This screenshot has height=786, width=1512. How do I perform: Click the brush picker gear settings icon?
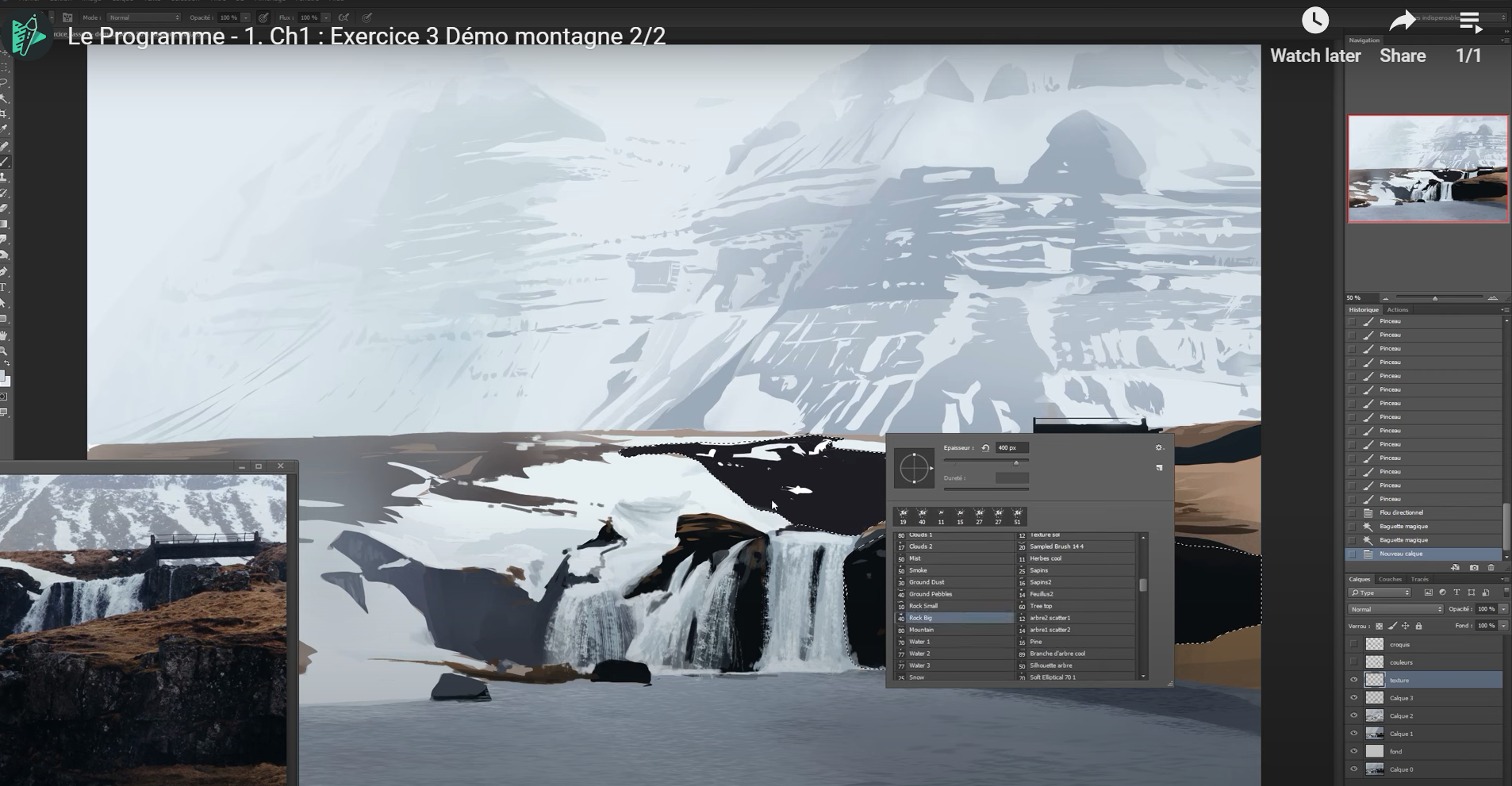[x=1159, y=448]
